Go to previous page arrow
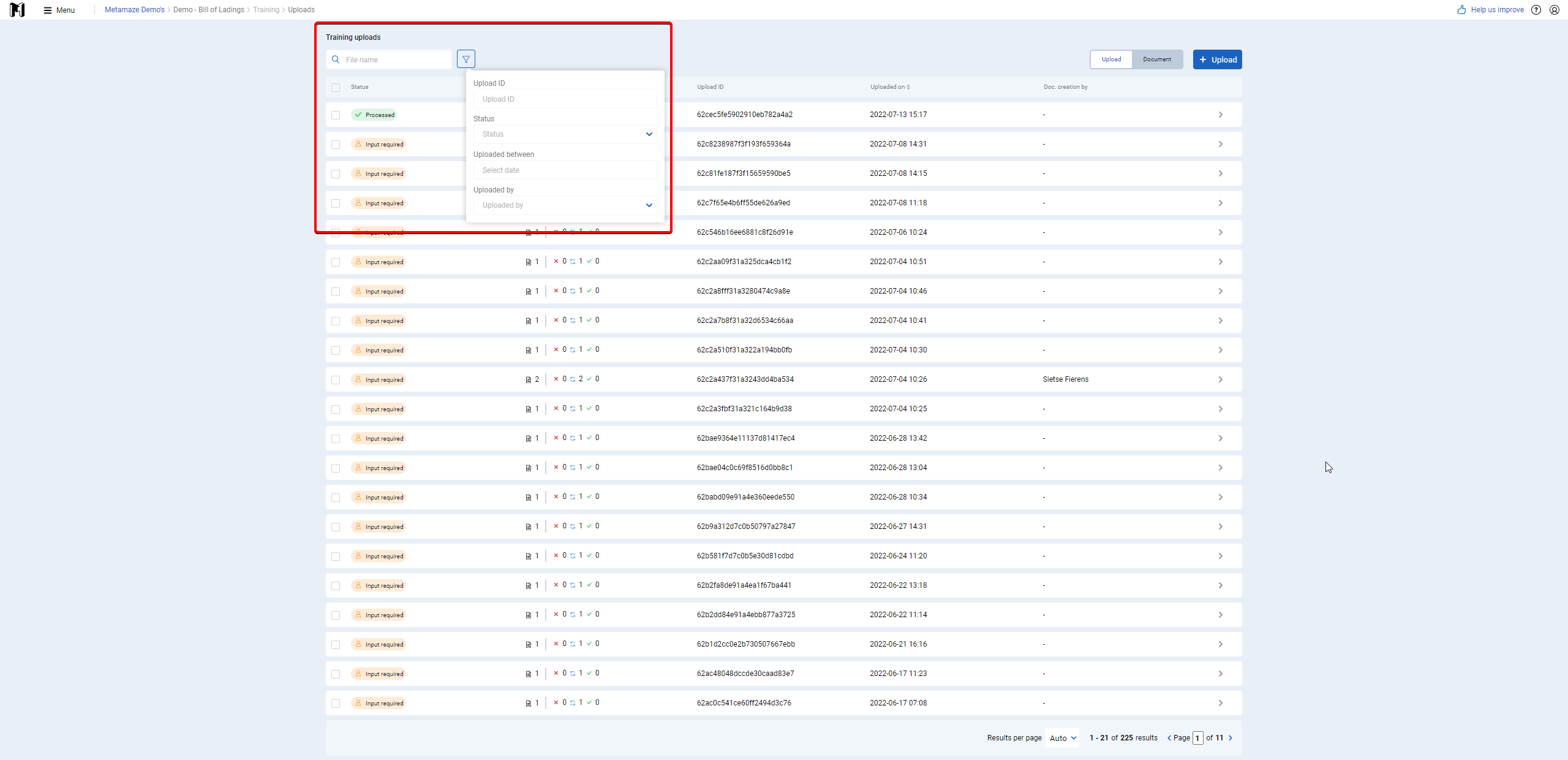This screenshot has width=1568, height=760. point(1169,738)
